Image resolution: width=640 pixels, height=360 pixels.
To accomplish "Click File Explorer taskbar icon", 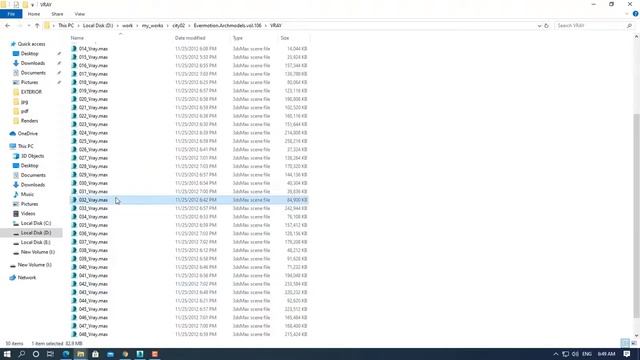I will point(80,354).
